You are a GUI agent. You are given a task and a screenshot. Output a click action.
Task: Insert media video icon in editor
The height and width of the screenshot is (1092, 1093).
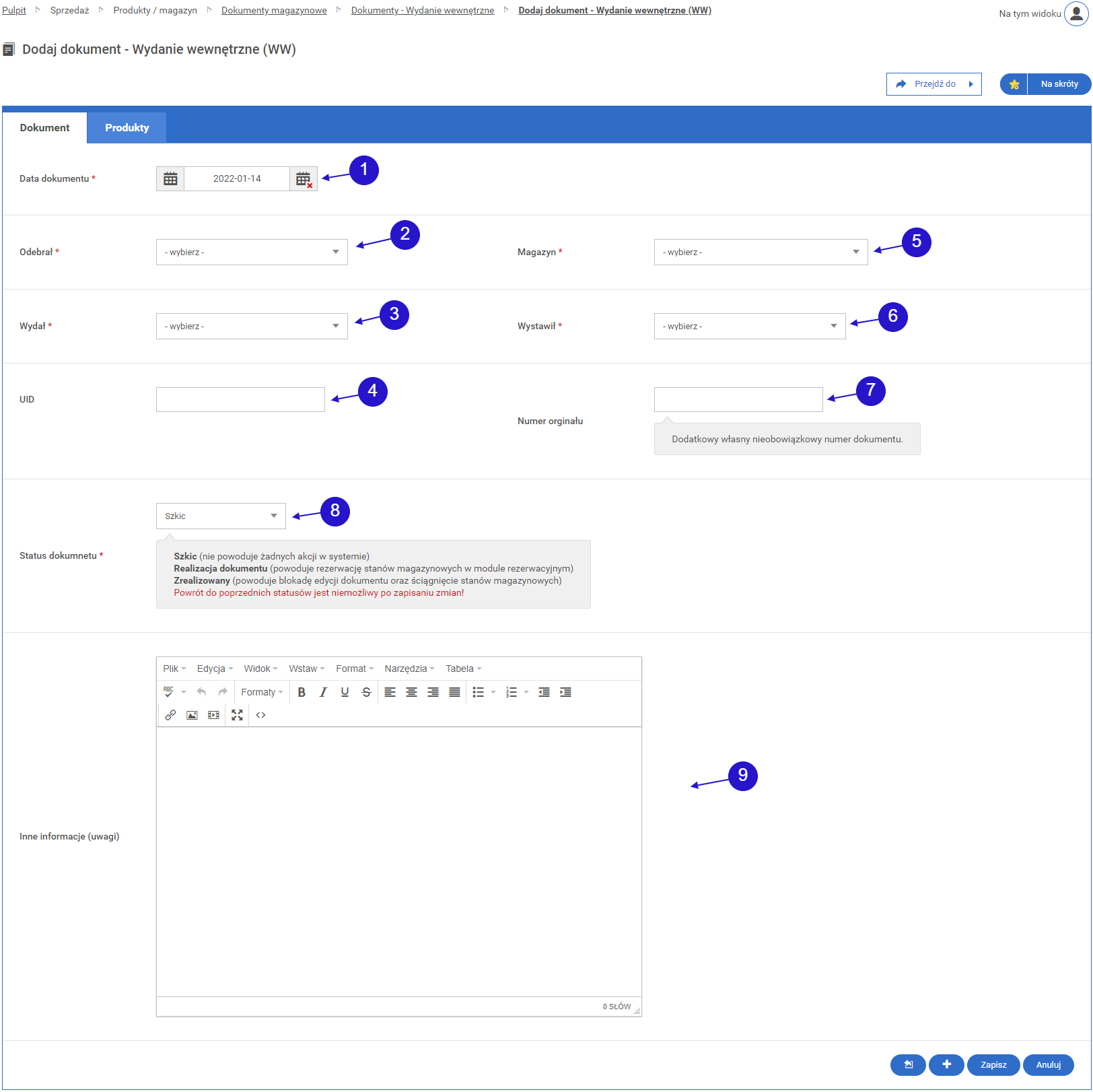[x=213, y=715]
